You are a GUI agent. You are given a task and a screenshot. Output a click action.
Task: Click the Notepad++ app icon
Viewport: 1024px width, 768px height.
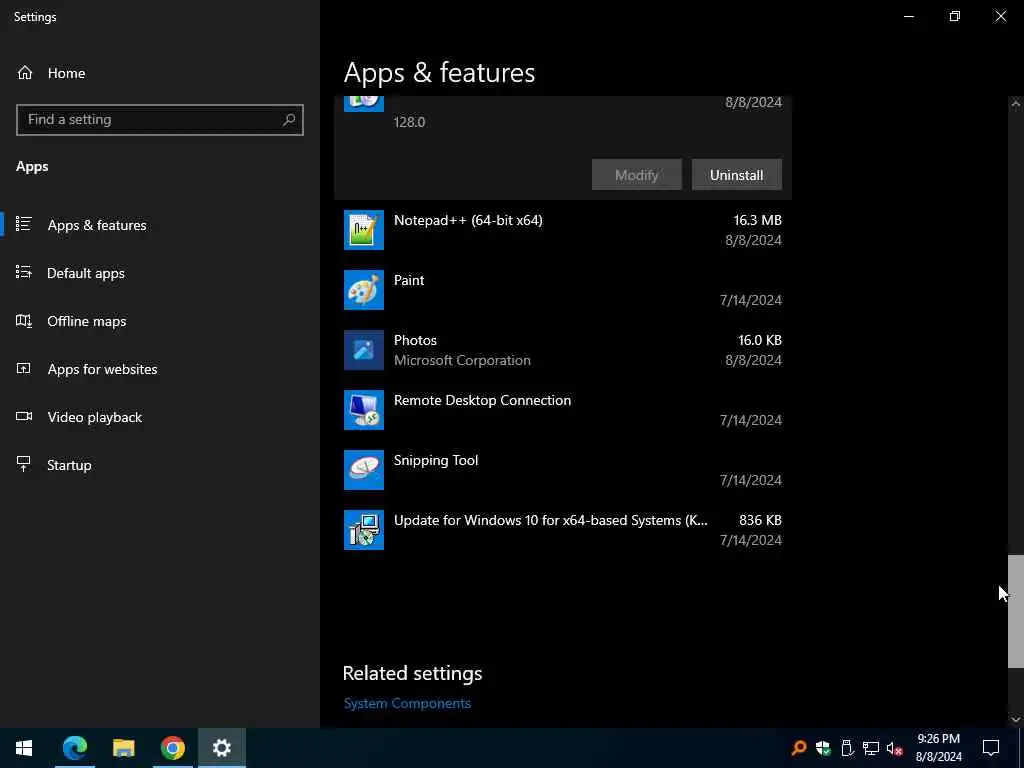point(364,230)
